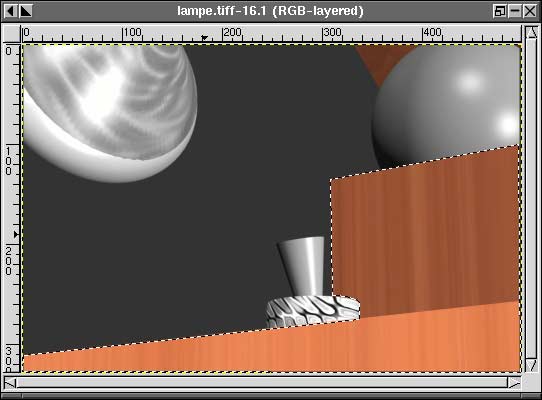This screenshot has width=542, height=400.
Task: Click the vertical scrollbar down arrow
Action: point(531,365)
